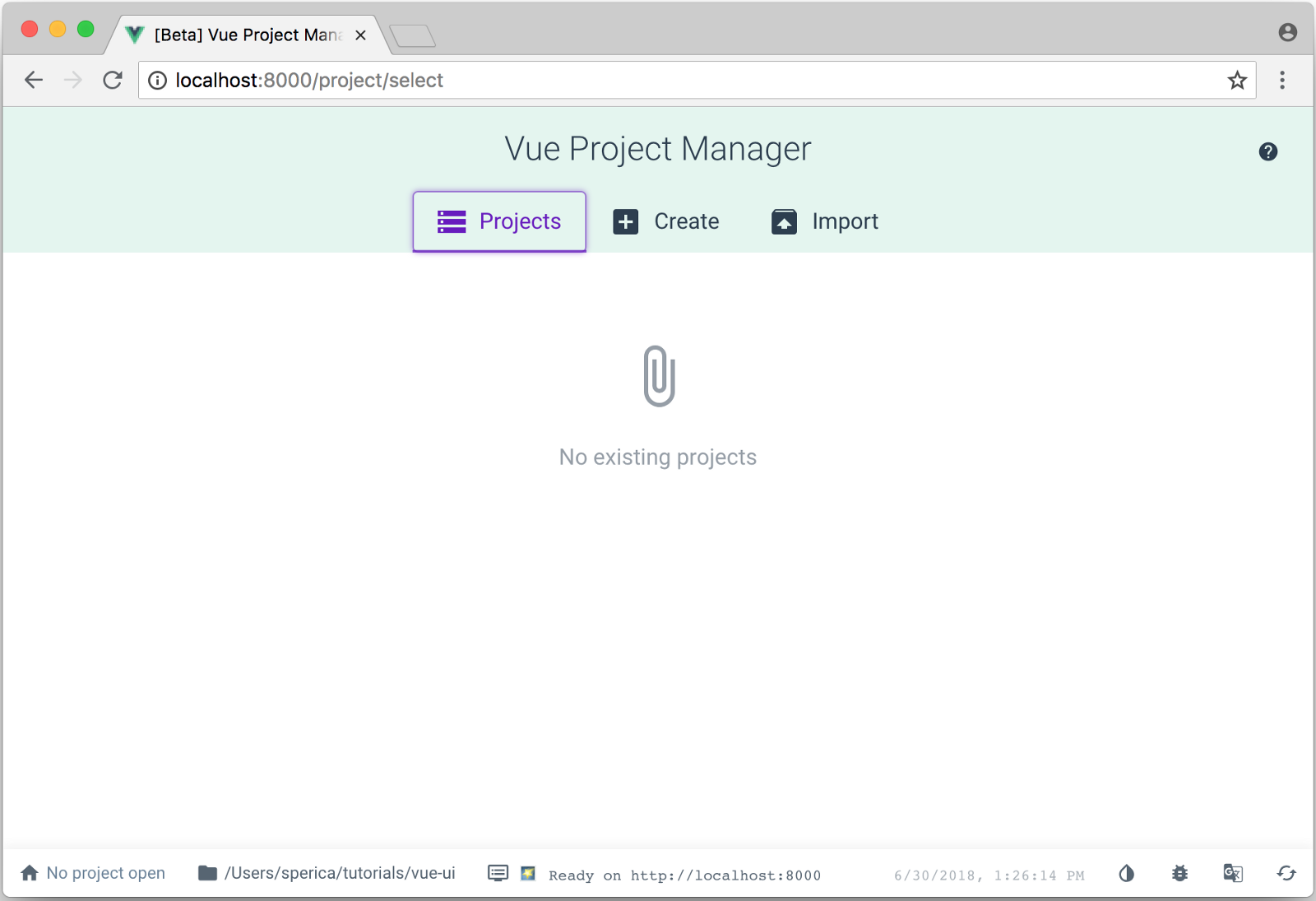
Task: Click the No project open status text
Action: [106, 873]
